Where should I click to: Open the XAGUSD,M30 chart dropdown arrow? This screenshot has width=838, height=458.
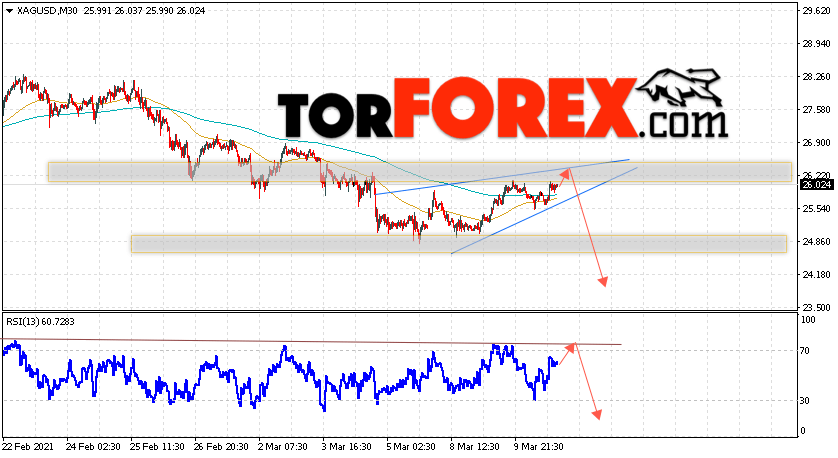10,11
